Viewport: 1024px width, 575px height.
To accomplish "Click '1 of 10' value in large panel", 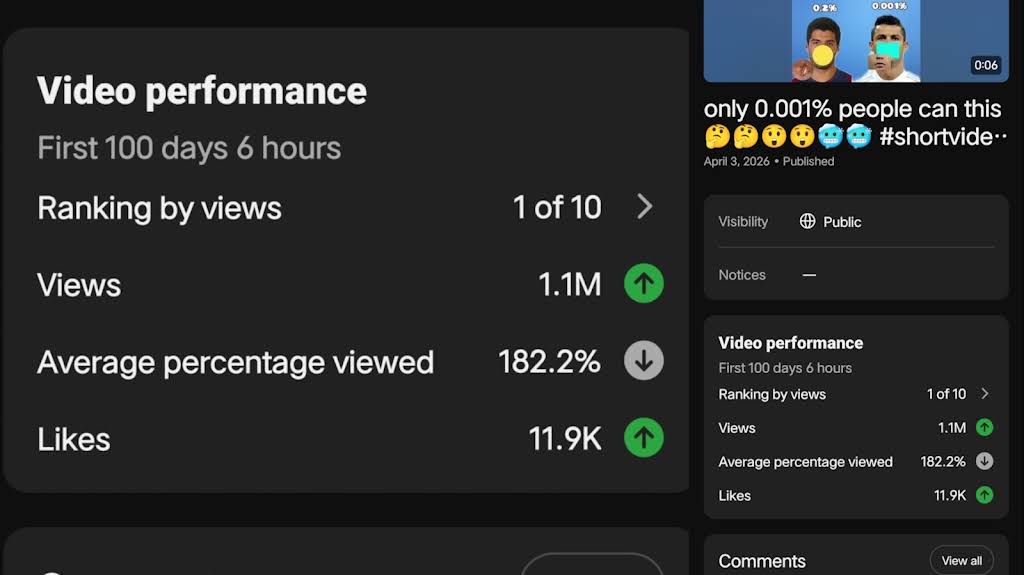I will (557, 208).
